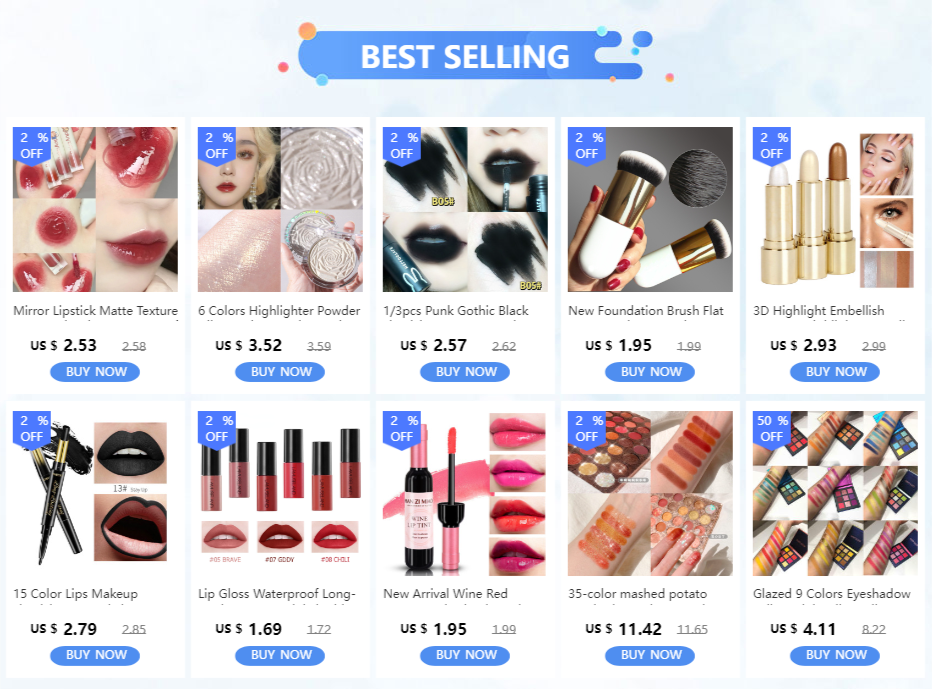Open Glazed 9 Colors Eyeshadow image

835,493
